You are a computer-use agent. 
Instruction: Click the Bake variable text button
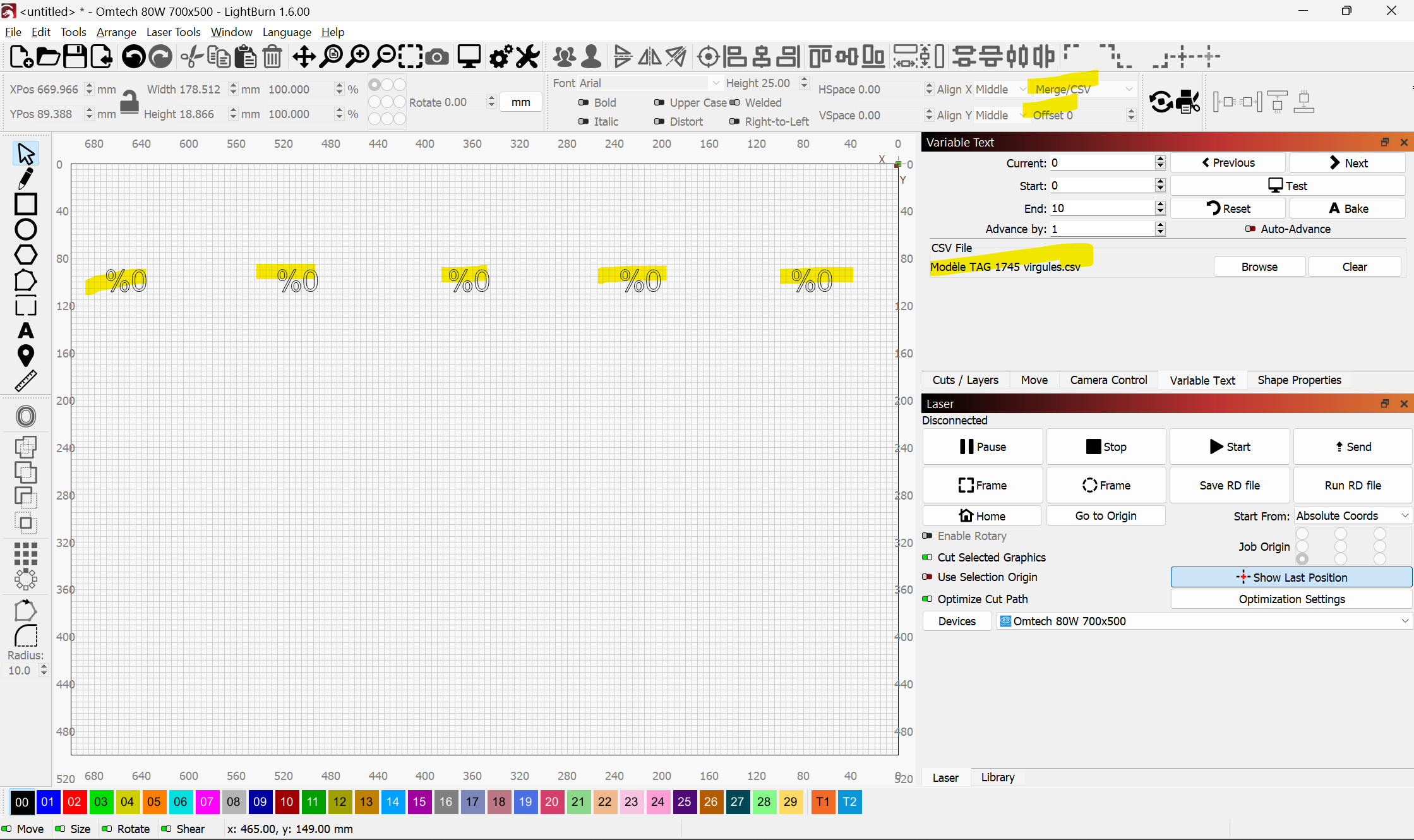(1348, 208)
